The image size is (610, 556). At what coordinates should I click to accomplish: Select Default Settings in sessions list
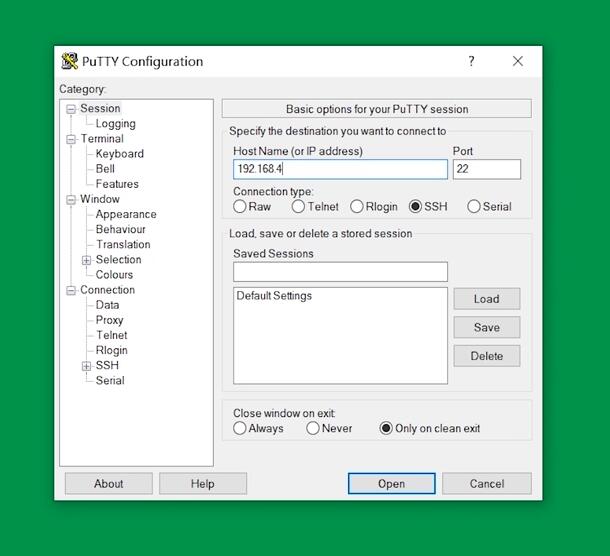[x=274, y=296]
